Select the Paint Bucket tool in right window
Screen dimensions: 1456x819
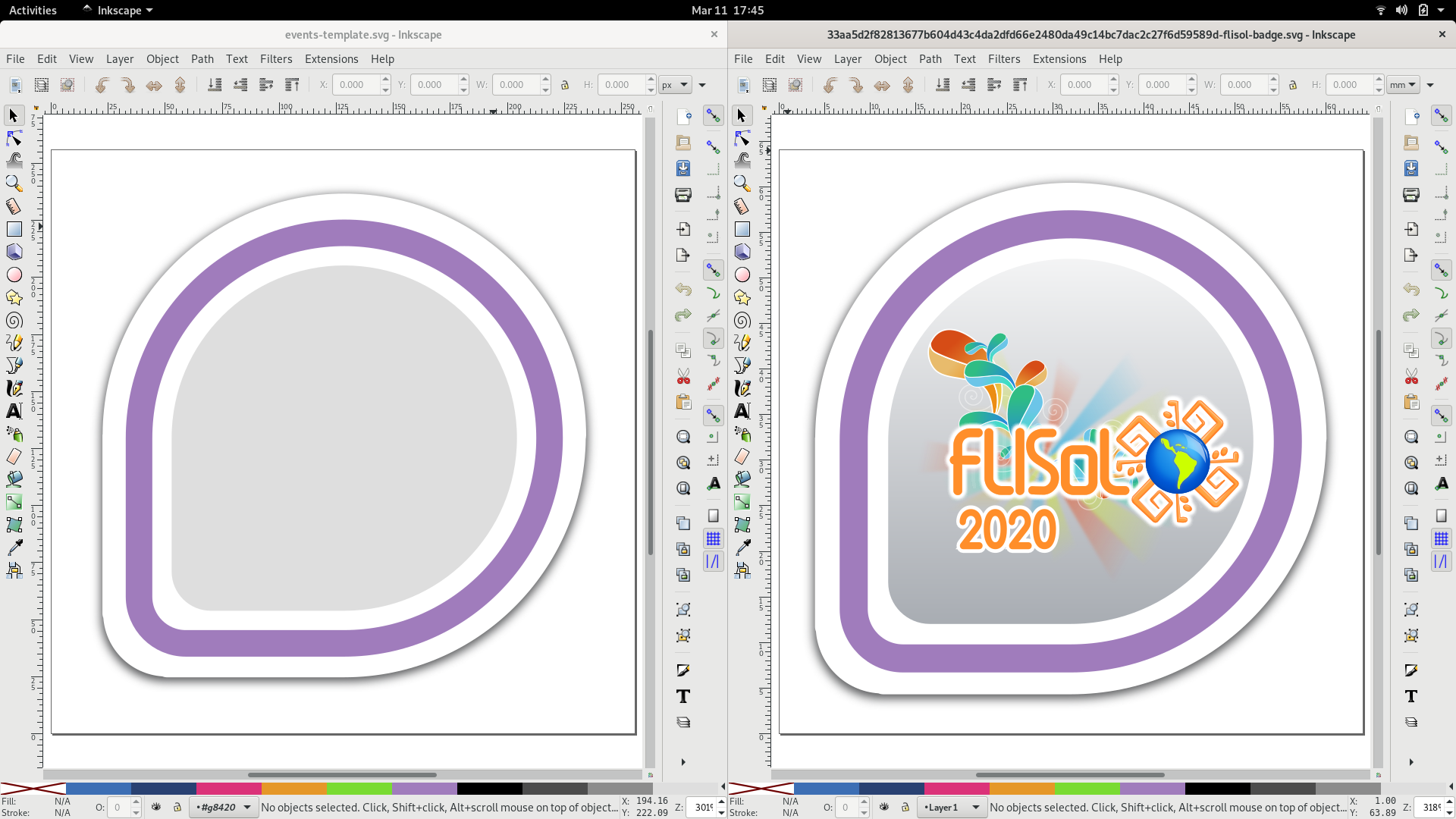pos(742,479)
